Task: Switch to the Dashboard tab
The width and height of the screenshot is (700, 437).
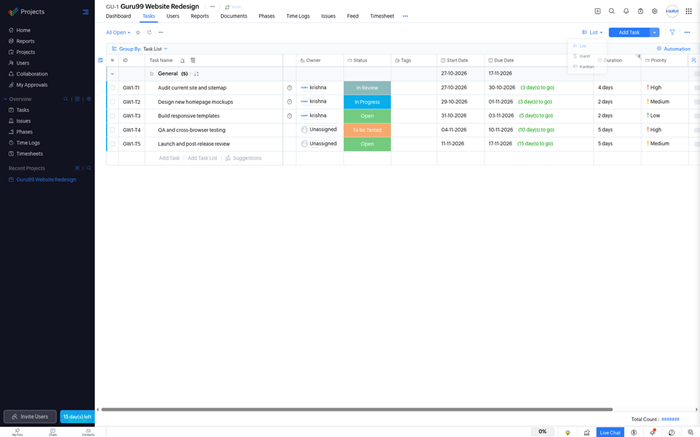Action: [x=118, y=16]
